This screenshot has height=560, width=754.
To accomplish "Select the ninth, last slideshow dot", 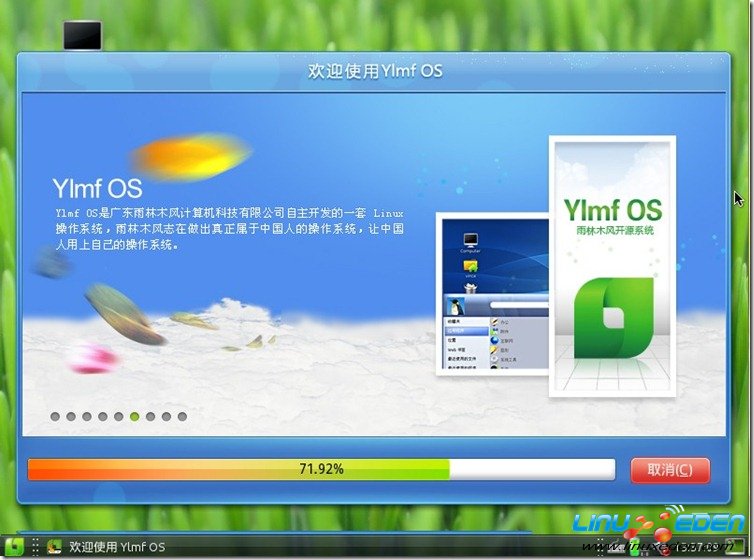I will [182, 416].
